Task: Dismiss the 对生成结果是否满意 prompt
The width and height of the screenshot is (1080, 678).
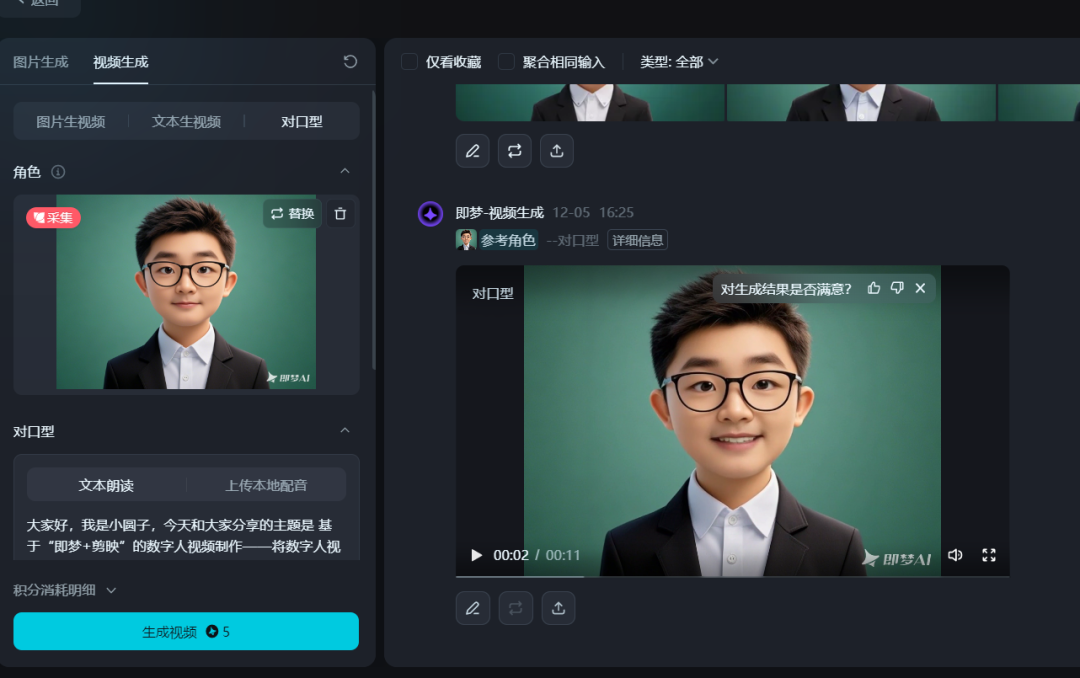Action: click(x=920, y=288)
